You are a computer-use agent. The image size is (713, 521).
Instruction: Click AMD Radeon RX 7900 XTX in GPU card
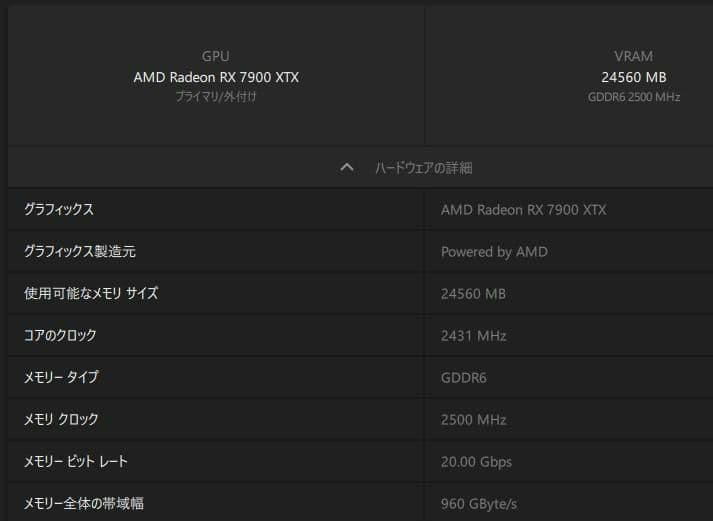coord(216,77)
